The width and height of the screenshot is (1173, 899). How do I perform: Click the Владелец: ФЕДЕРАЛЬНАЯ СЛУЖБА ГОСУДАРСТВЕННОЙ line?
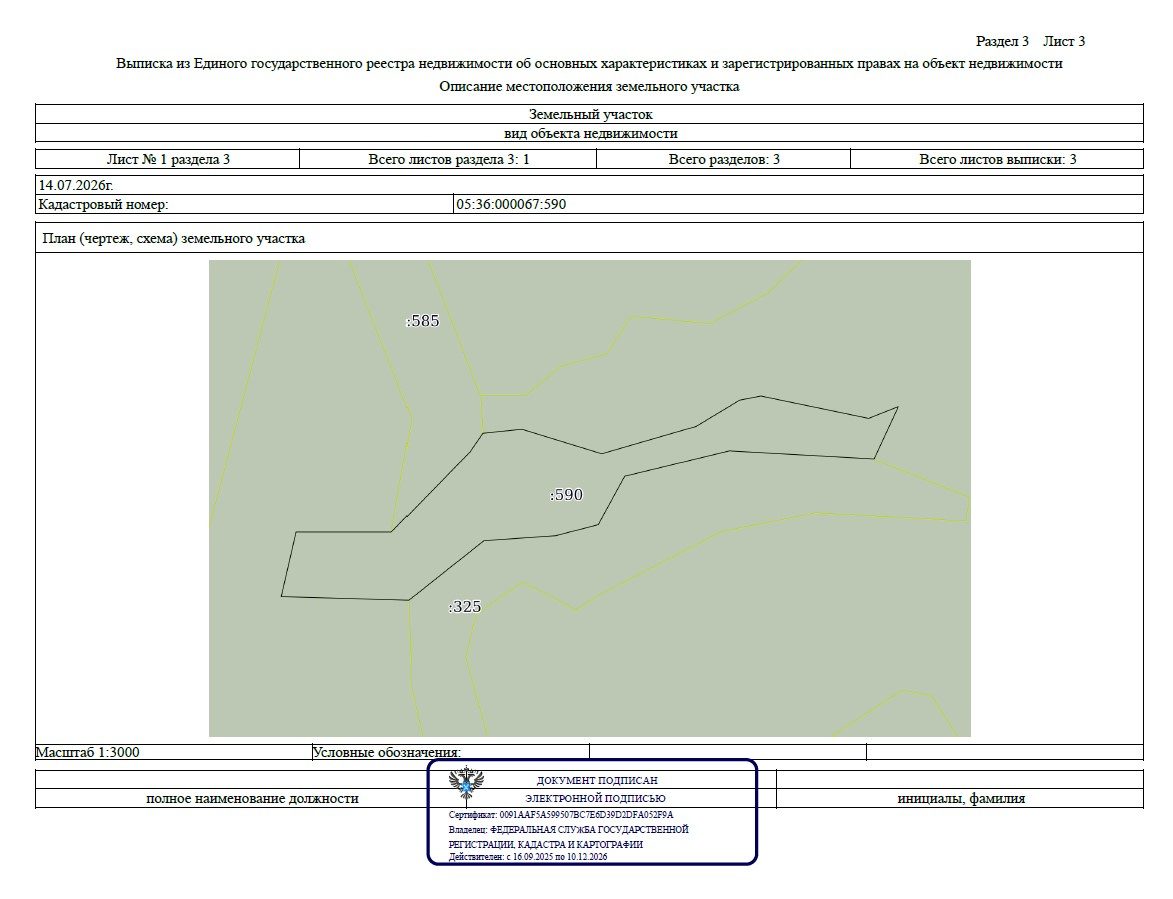(x=569, y=829)
